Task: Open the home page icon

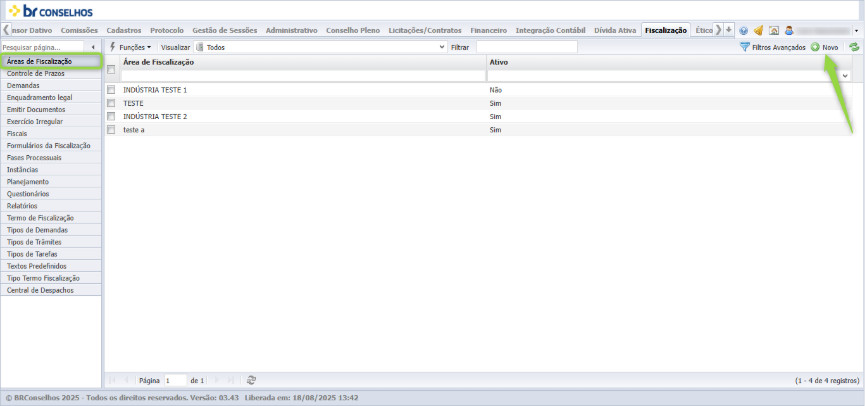Action: coord(774,30)
